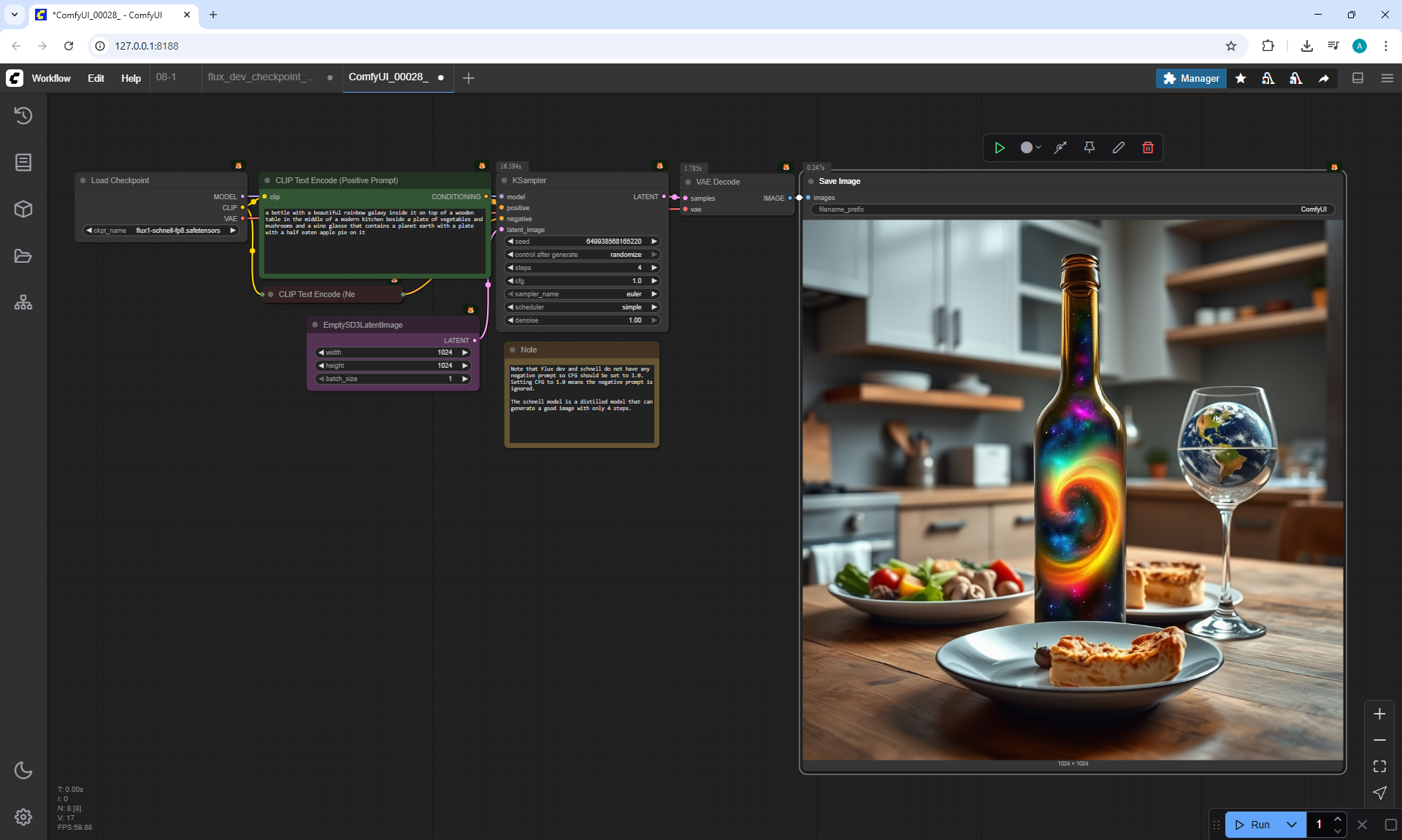The width and height of the screenshot is (1402, 840).
Task: Switch to flux_dev_checkpoint tab
Action: click(x=261, y=77)
